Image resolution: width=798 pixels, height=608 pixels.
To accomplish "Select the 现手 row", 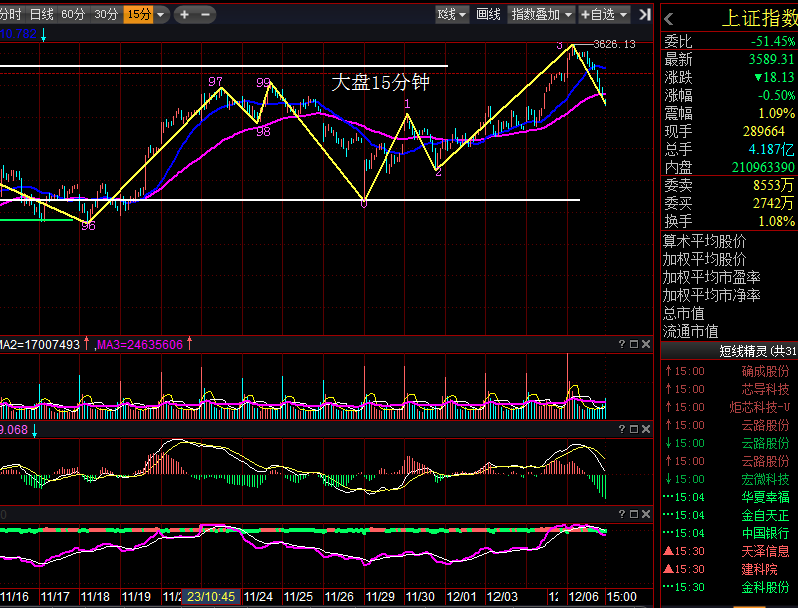I will [x=729, y=131].
